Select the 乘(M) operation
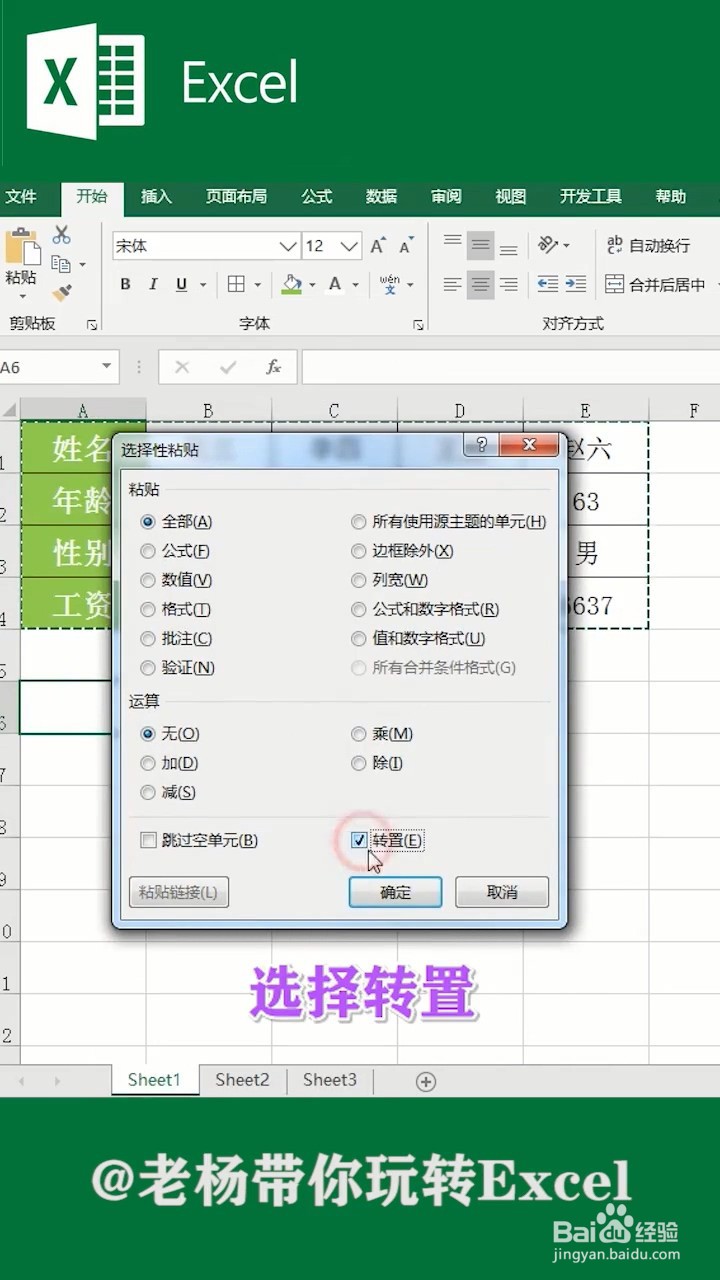720x1280 pixels. click(382, 733)
